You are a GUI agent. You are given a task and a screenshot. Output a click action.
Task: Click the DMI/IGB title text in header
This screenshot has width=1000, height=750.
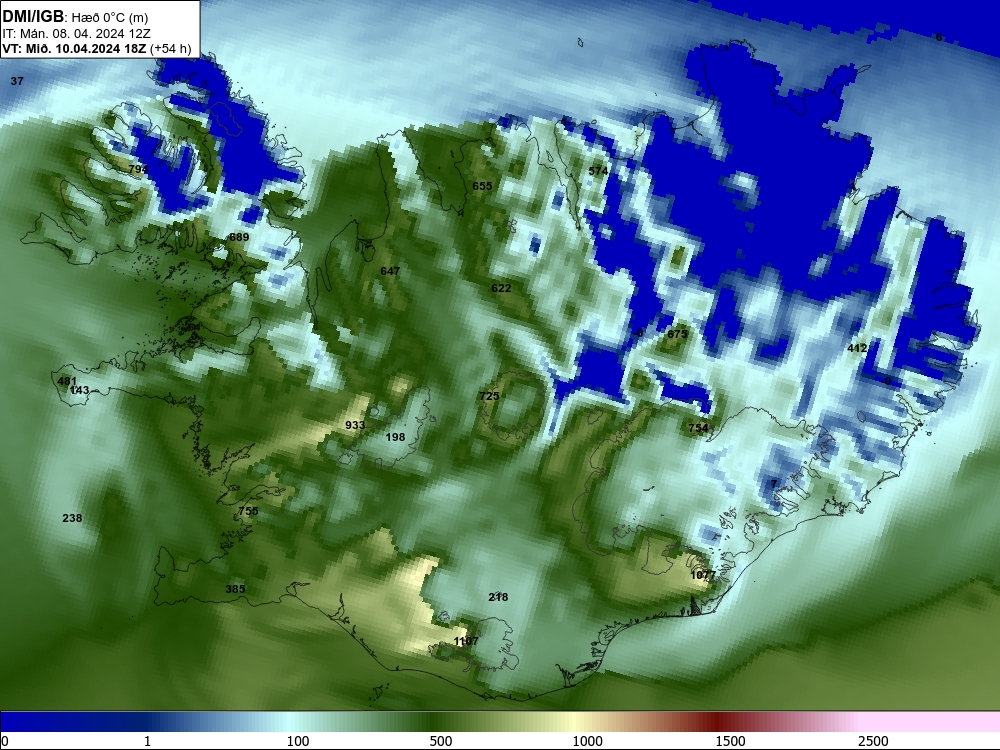33,17
